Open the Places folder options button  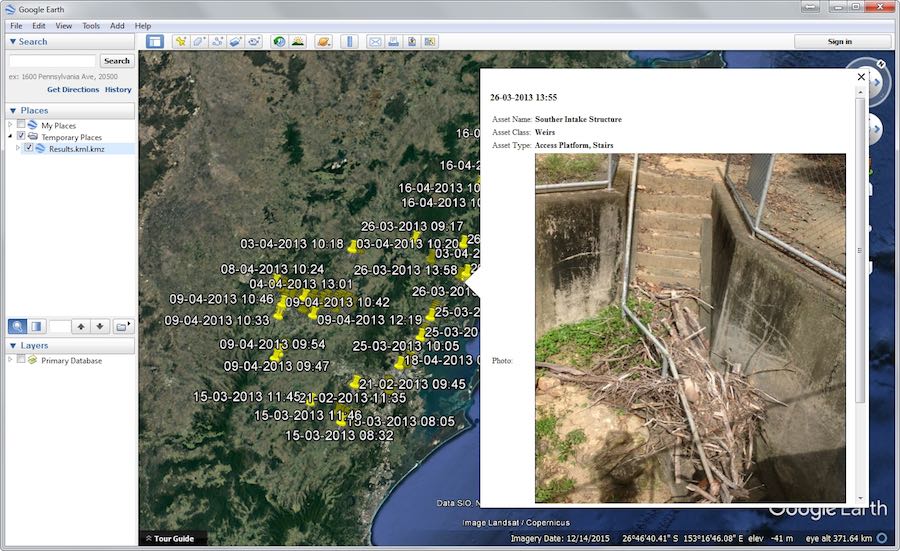[x=122, y=327]
